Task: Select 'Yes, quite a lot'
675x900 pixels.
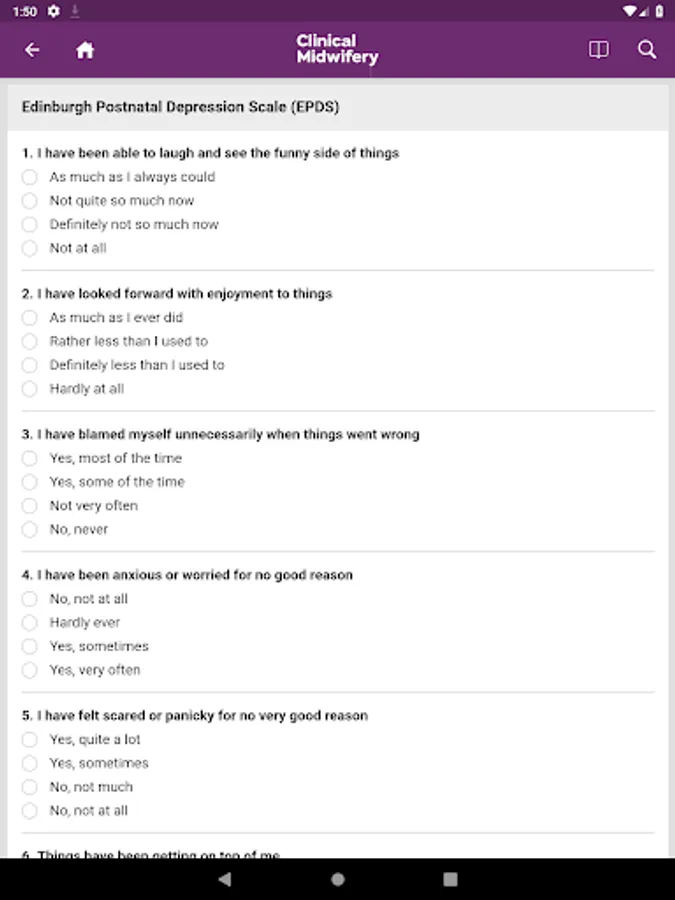Action: (x=30, y=740)
